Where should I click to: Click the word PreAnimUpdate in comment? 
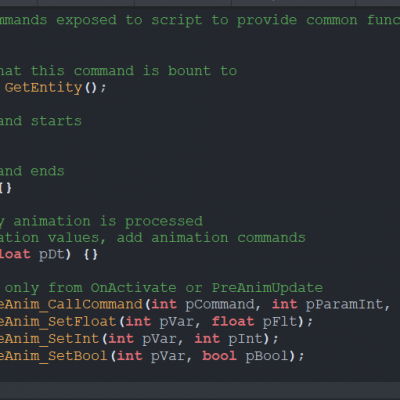pyautogui.click(x=267, y=288)
